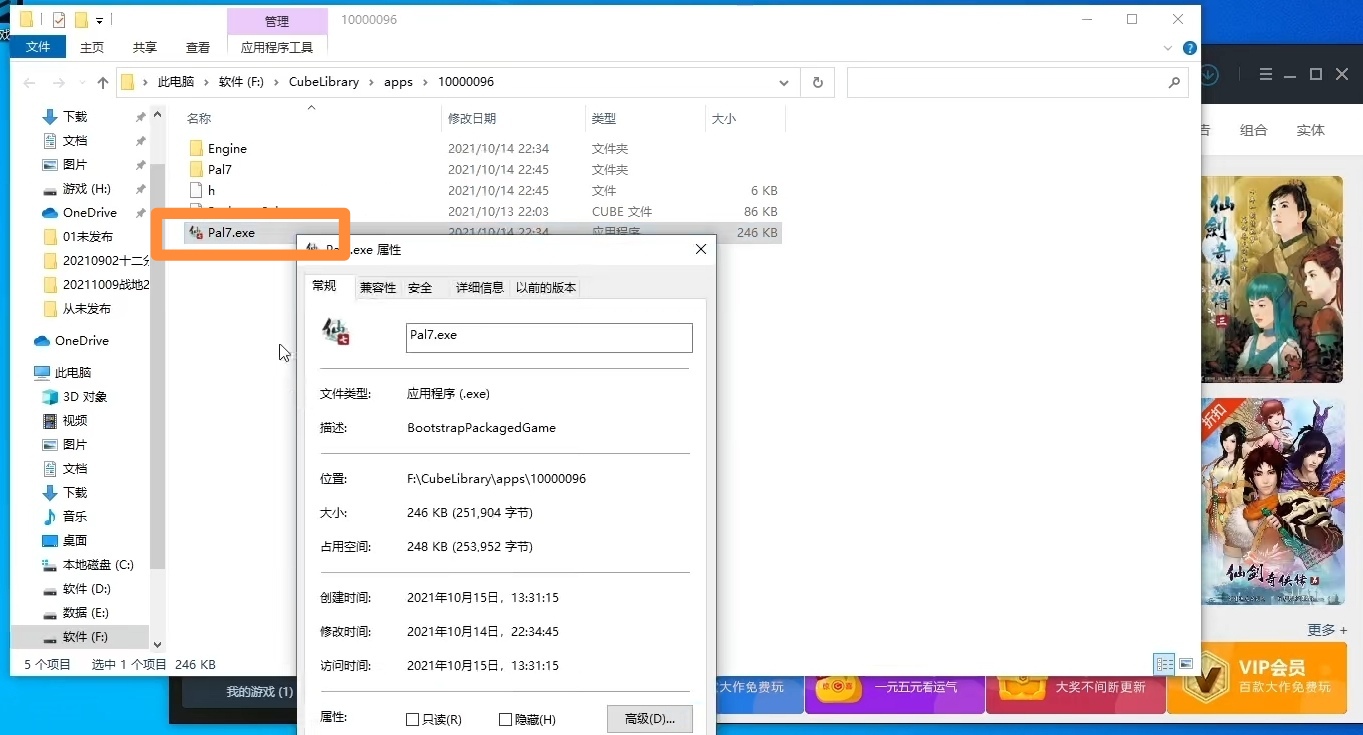Open 数据 (E:) drive in navigation pane
This screenshot has height=735, width=1363.
(85, 612)
